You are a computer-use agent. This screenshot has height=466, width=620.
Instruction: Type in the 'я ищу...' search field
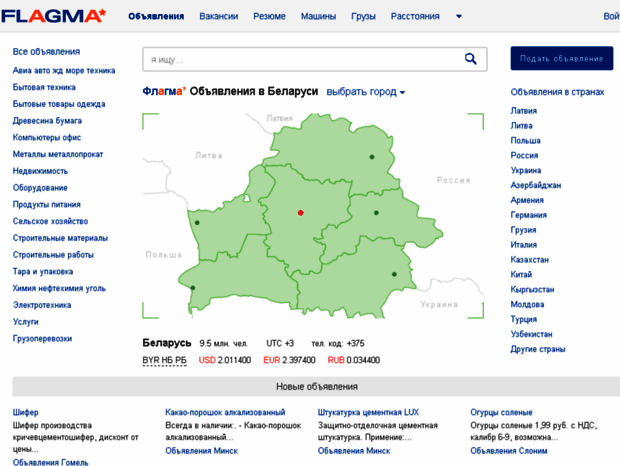300,60
